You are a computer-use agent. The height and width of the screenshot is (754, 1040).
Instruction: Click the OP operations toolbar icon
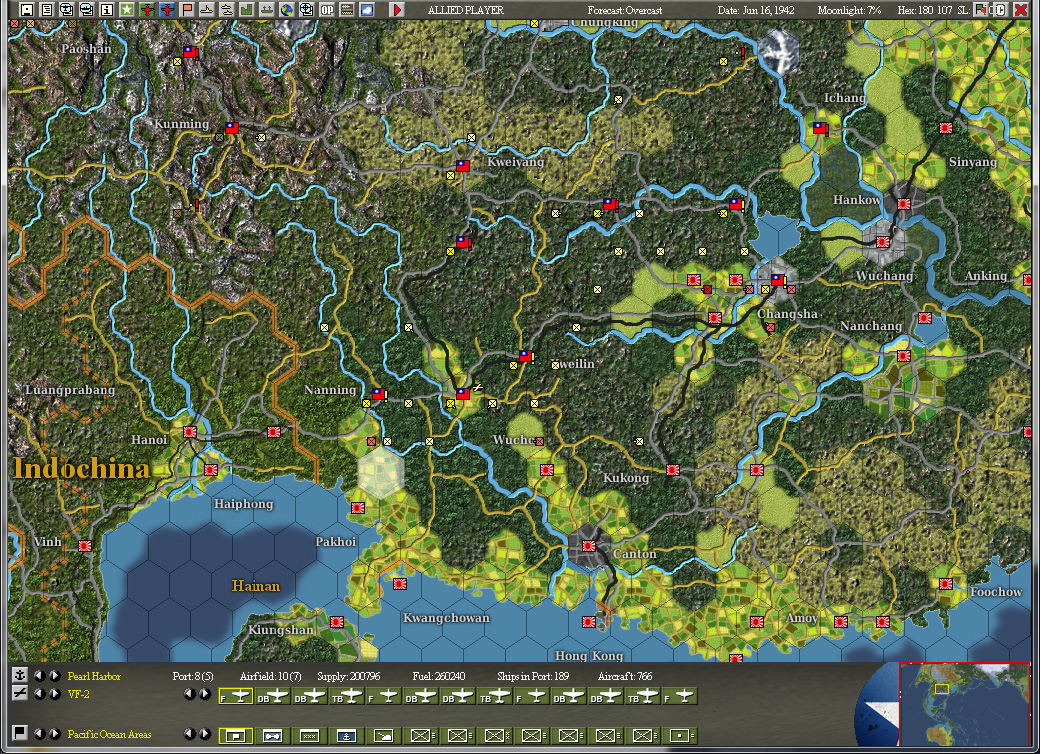click(327, 10)
